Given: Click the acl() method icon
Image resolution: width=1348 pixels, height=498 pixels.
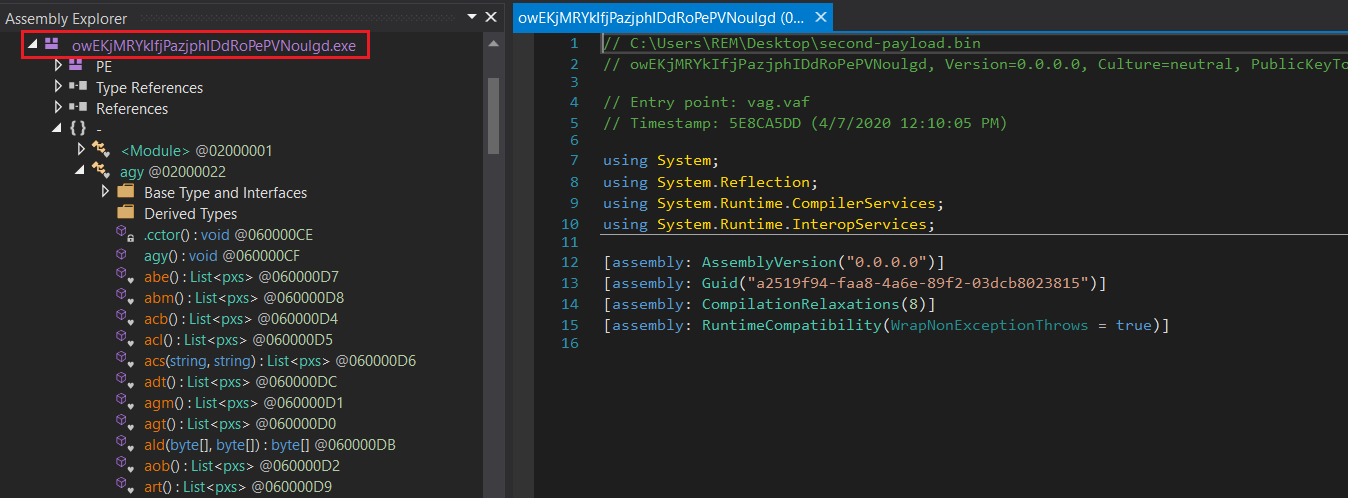Looking at the screenshot, I should (x=125, y=339).
